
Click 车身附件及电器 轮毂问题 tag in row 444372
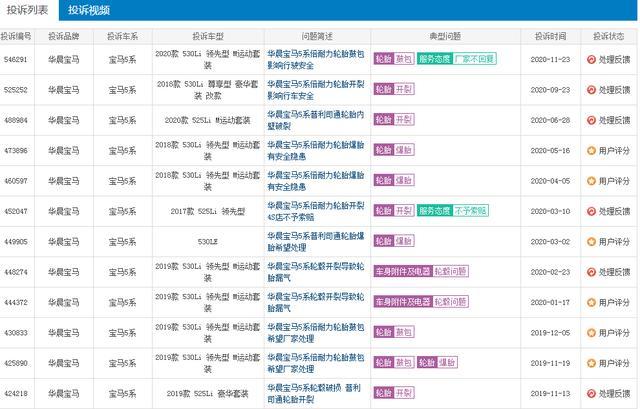tap(421, 302)
